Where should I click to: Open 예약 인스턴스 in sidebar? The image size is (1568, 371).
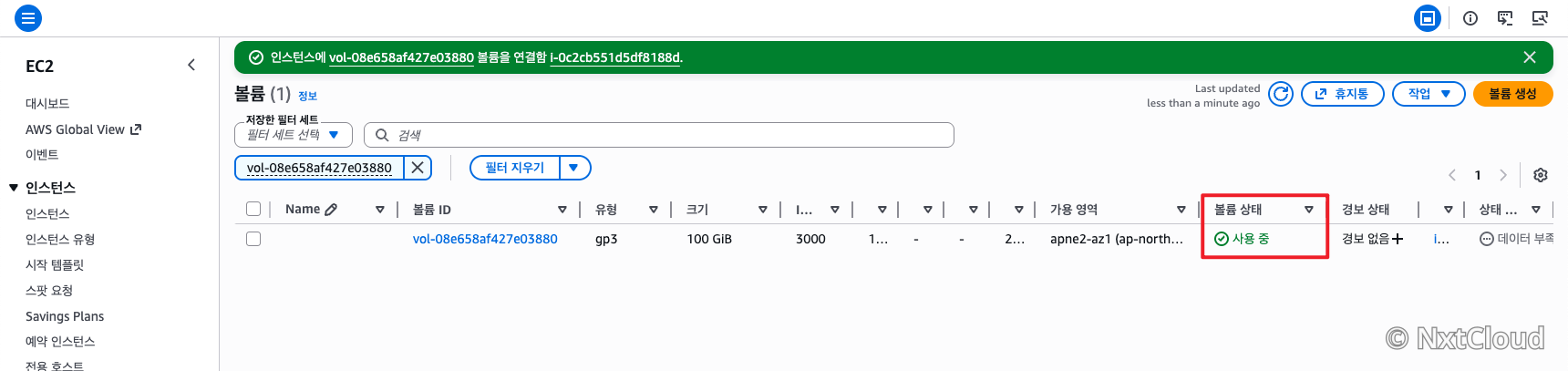pyautogui.click(x=60, y=341)
